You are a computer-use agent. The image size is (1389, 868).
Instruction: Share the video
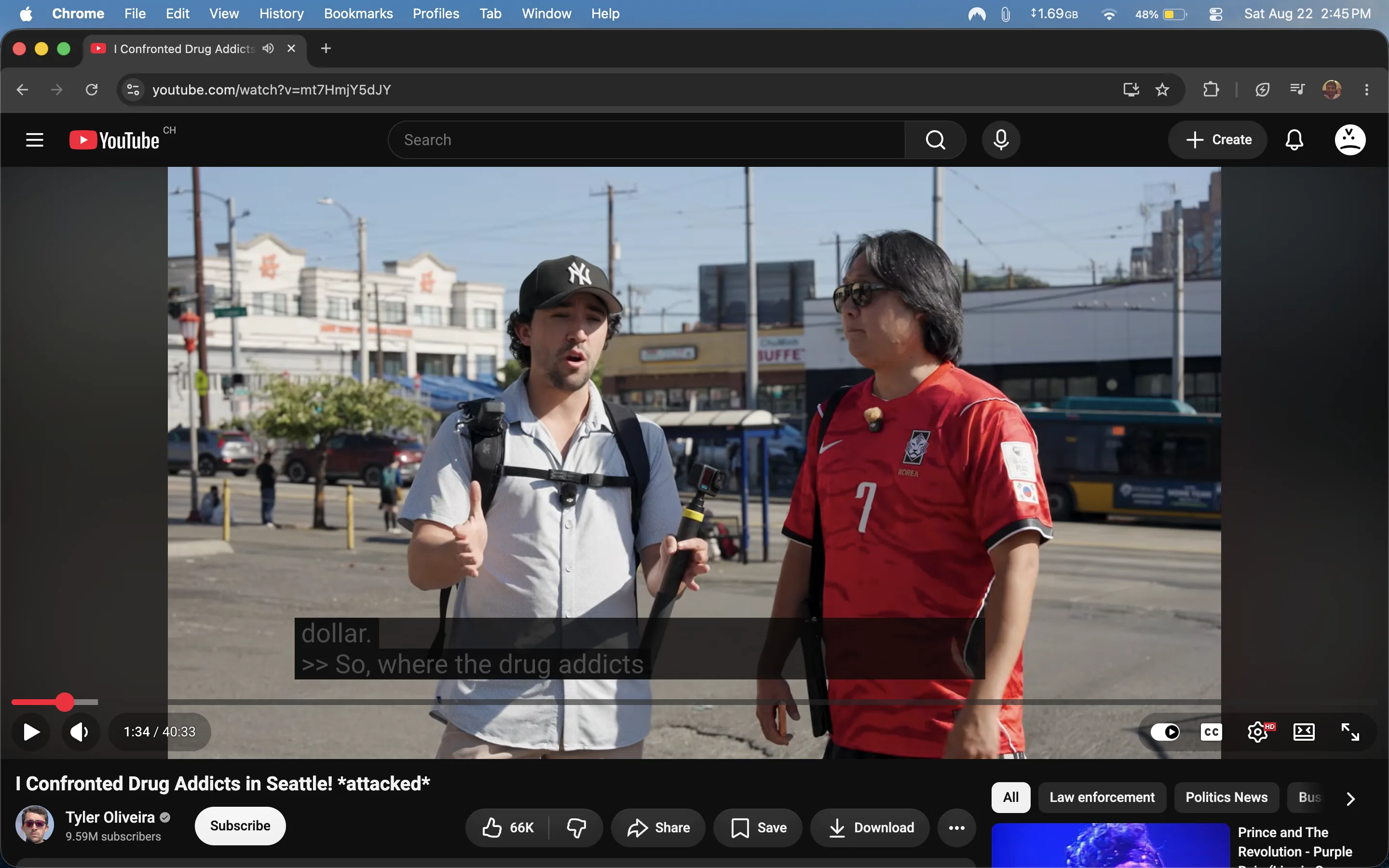tap(658, 827)
